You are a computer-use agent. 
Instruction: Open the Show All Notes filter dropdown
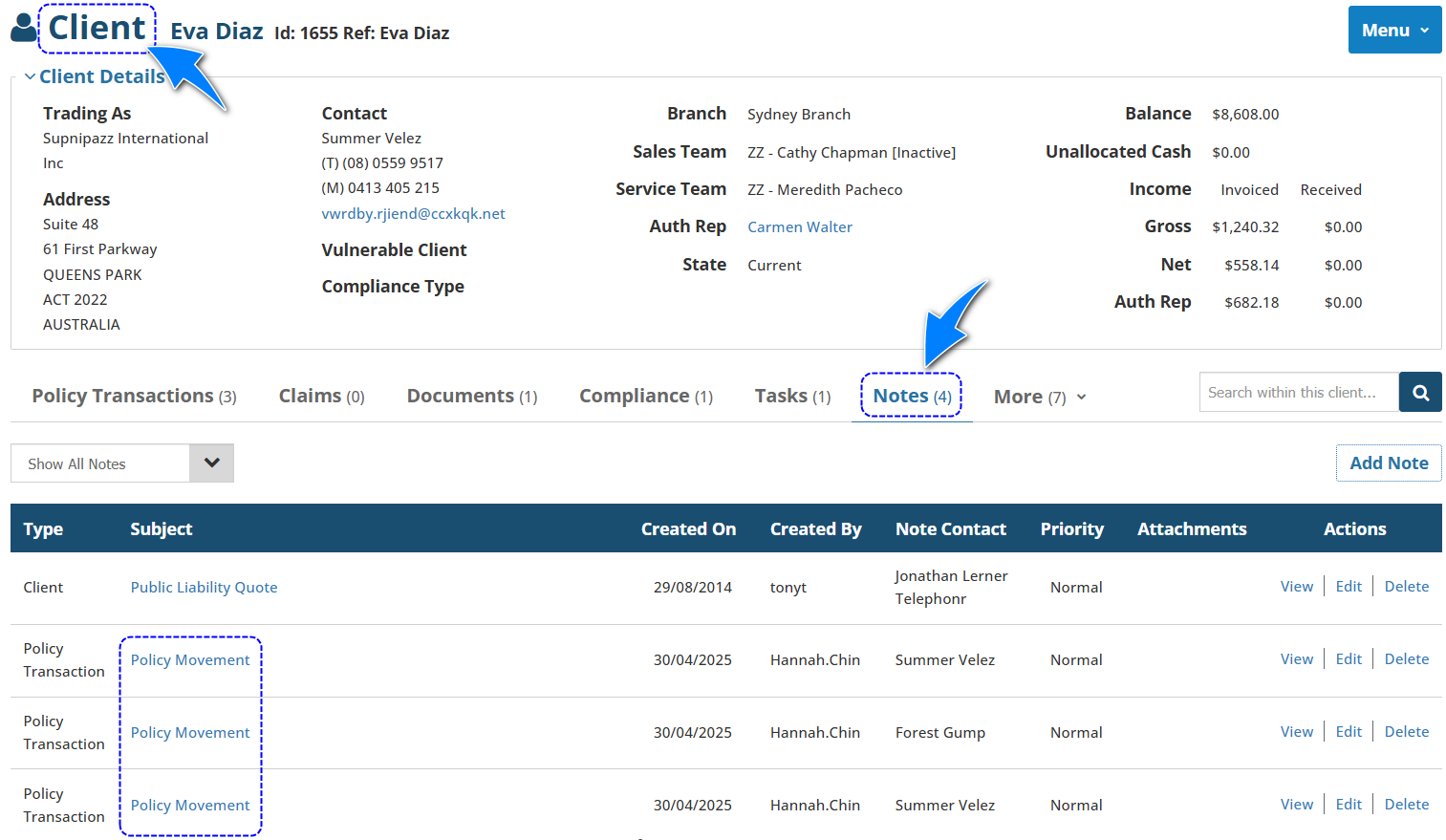[122, 463]
